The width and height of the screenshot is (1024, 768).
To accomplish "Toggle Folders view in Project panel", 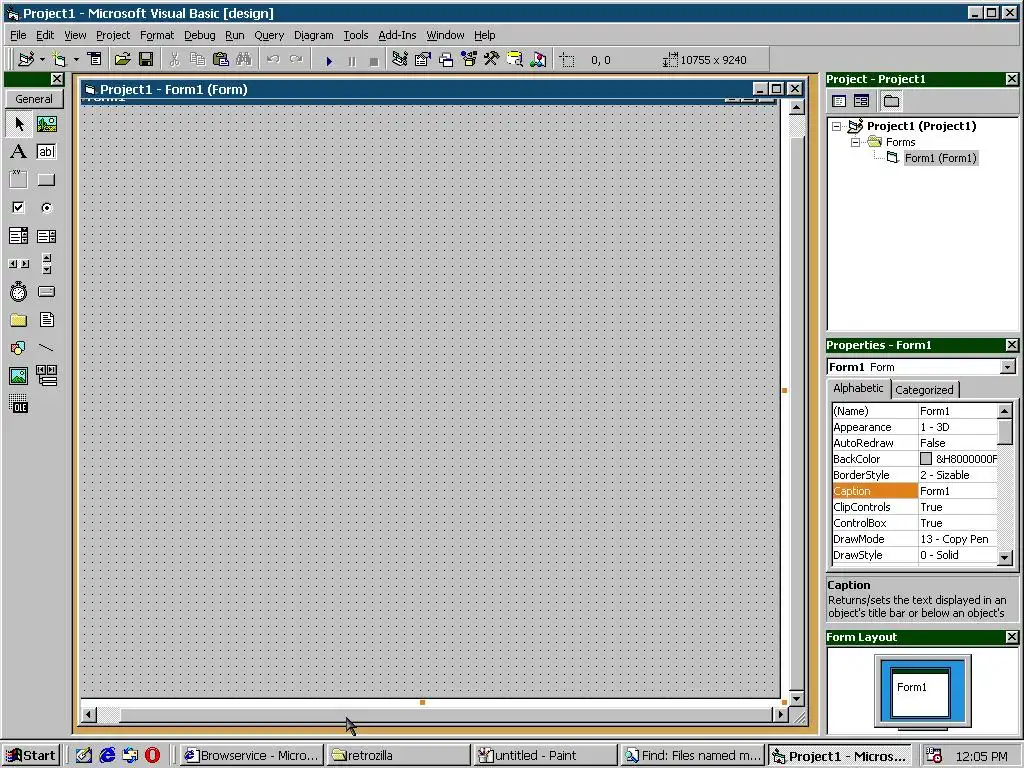I will pyautogui.click(x=891, y=101).
